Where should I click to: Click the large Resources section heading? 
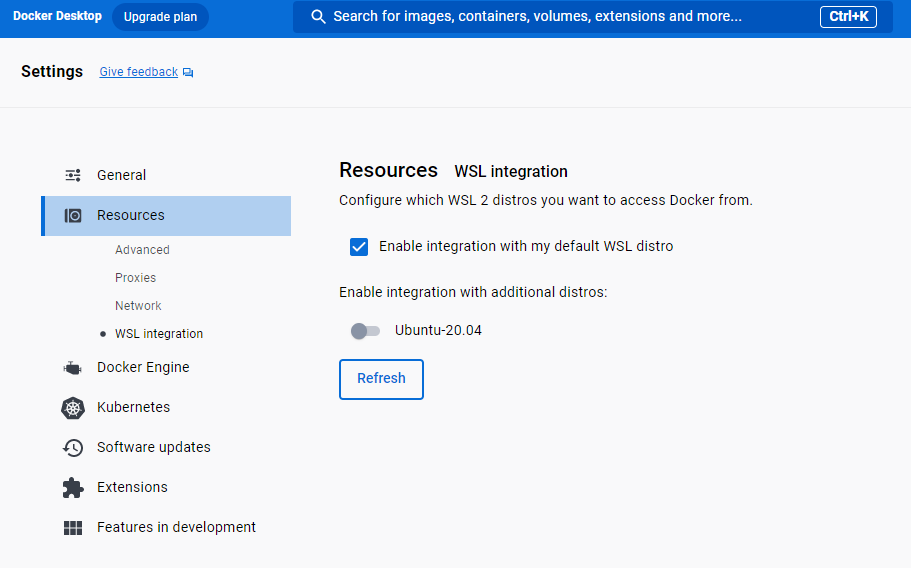coord(388,170)
